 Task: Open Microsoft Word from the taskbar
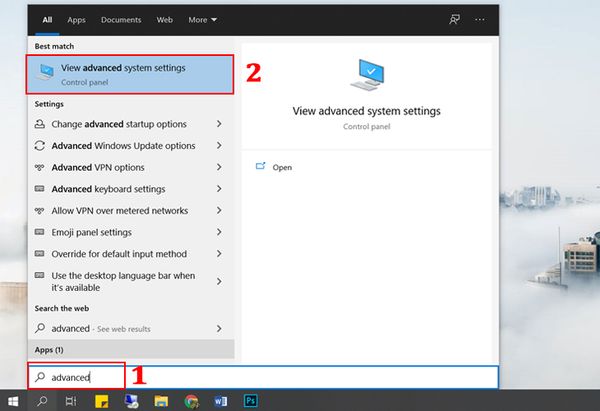point(220,400)
